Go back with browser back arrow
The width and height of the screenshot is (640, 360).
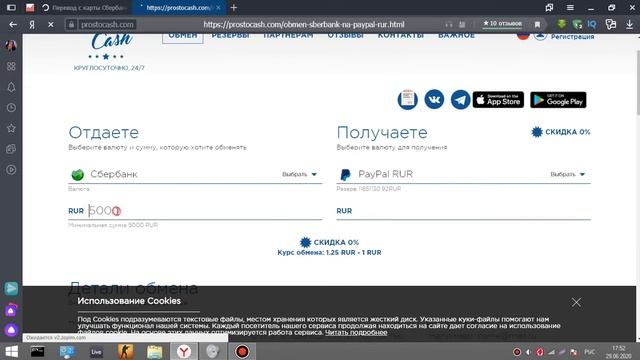tap(13, 24)
